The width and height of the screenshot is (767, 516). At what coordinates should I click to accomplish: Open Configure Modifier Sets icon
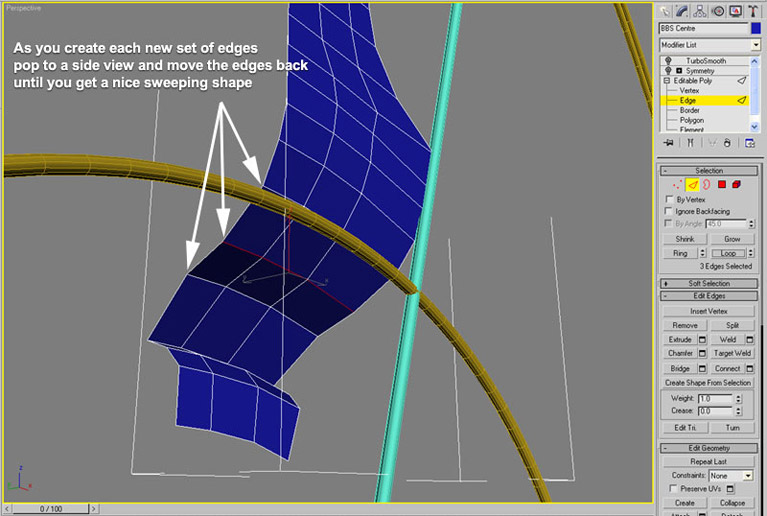(750, 143)
